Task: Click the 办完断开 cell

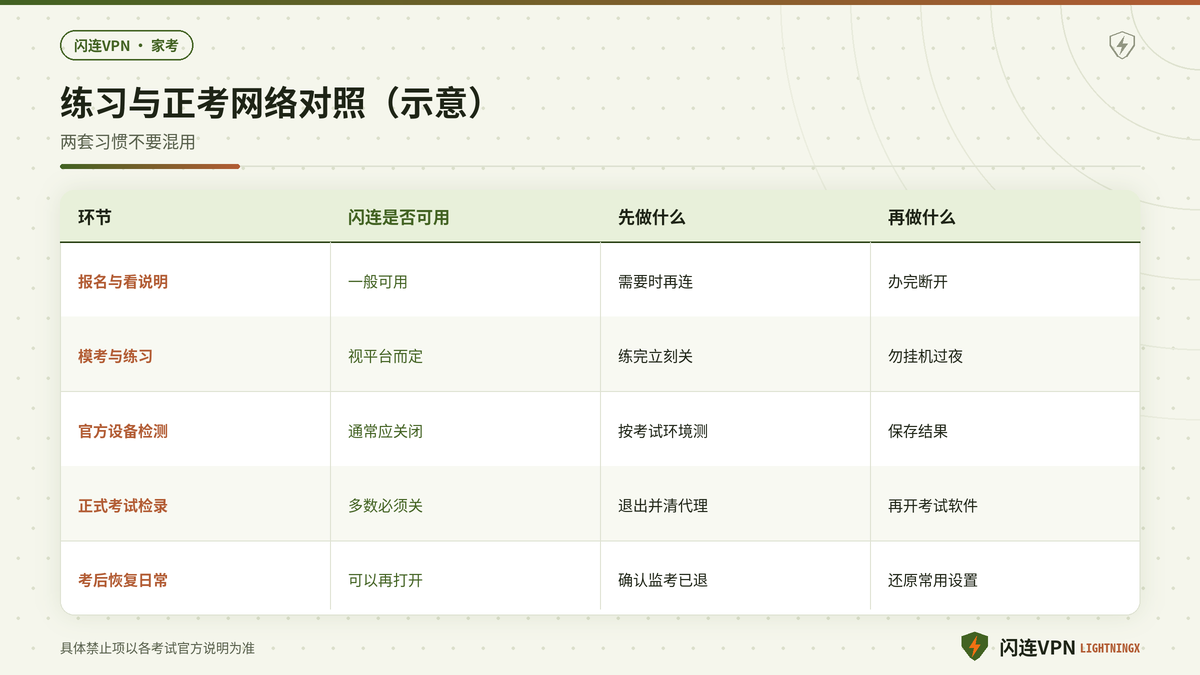Action: [x=918, y=282]
